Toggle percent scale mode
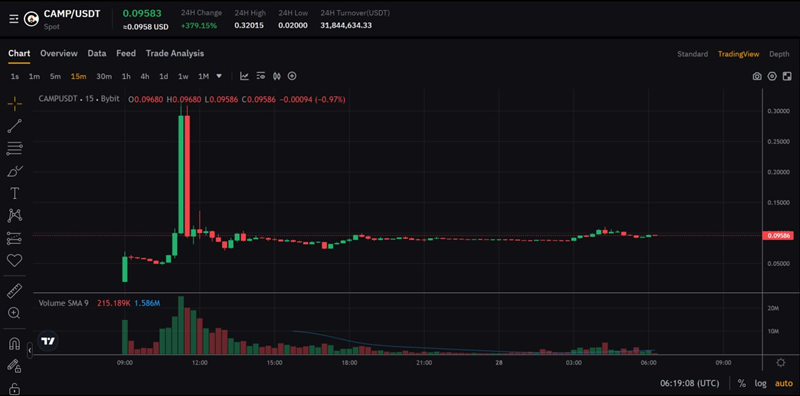The width and height of the screenshot is (800, 396). (741, 383)
